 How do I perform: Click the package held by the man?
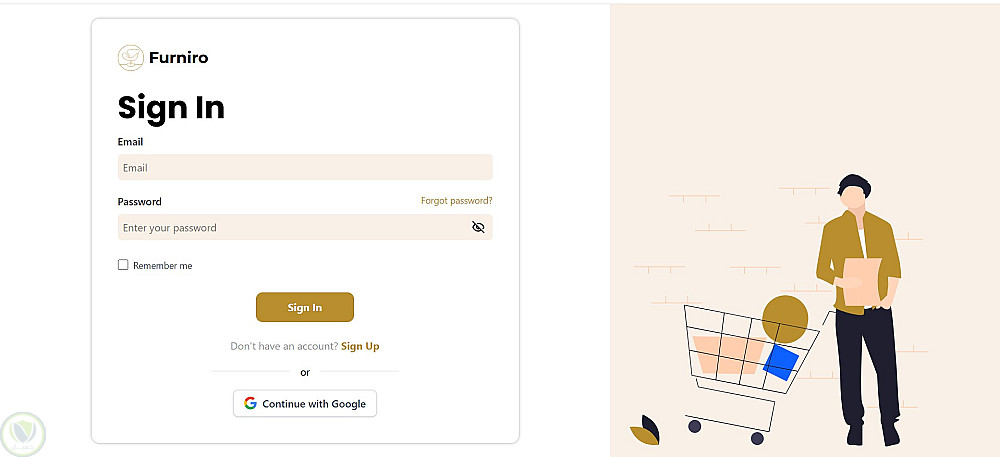coord(862,279)
